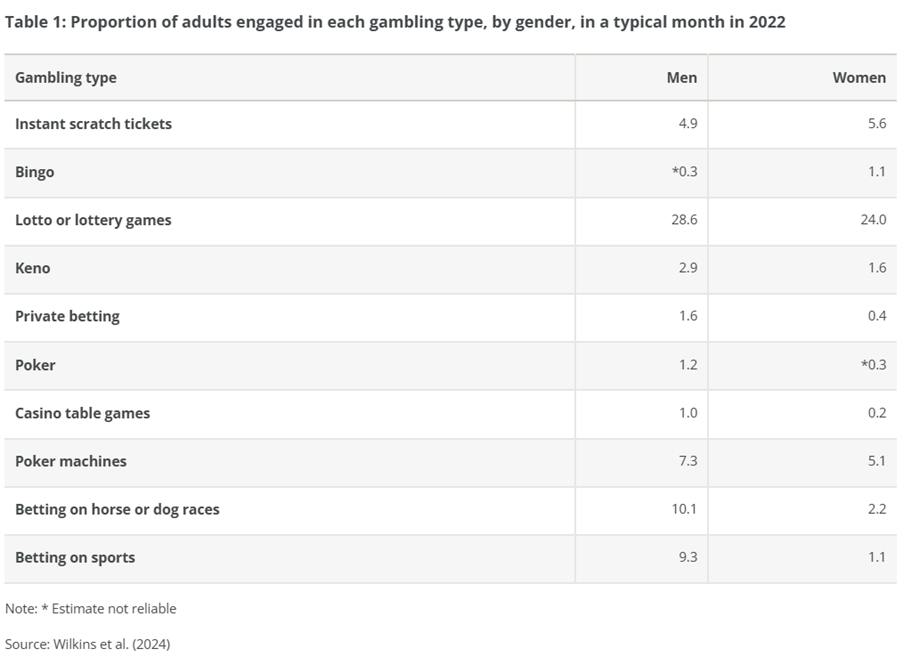Click the Men value 10.1 for race betting
The width and height of the screenshot is (903, 657).
(684, 509)
